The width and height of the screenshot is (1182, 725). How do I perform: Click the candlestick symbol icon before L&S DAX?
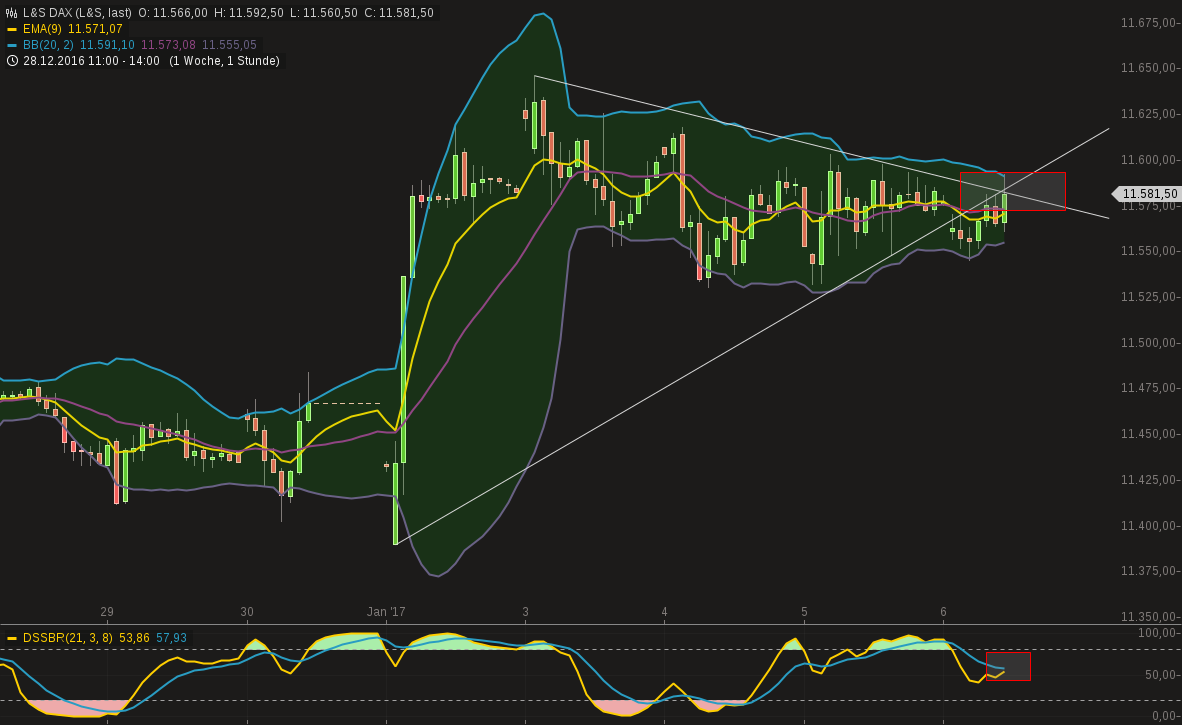coord(11,12)
